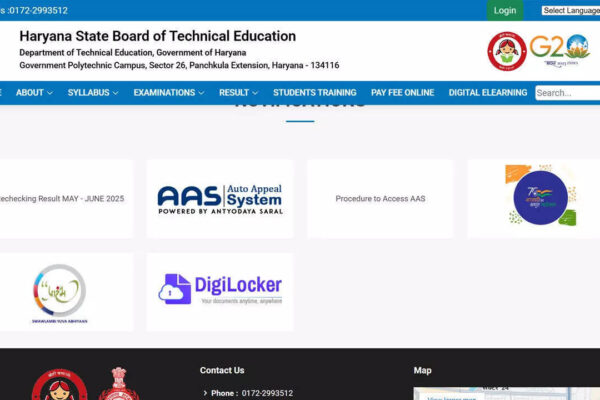
Task: Open the ABOUT menu
Action: coord(30,93)
